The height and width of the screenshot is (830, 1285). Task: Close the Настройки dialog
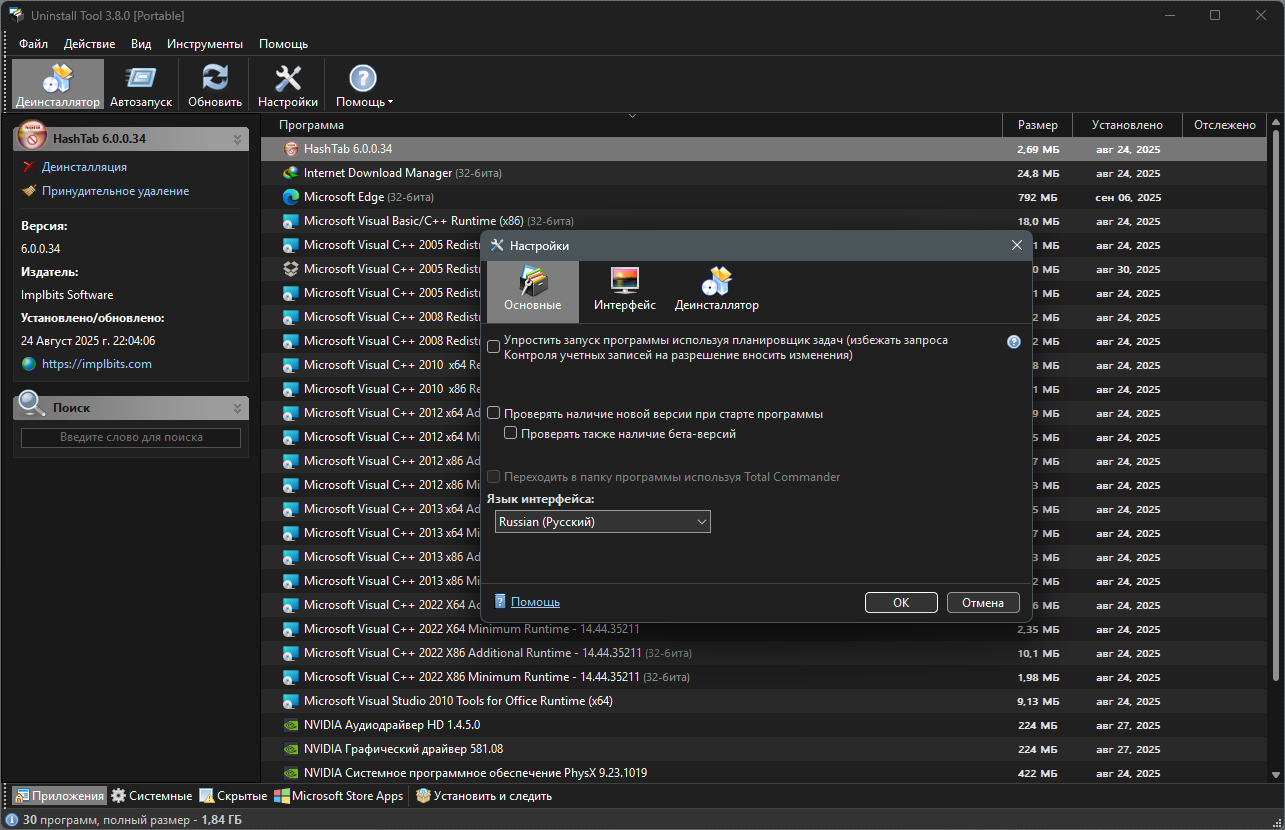coord(1017,245)
